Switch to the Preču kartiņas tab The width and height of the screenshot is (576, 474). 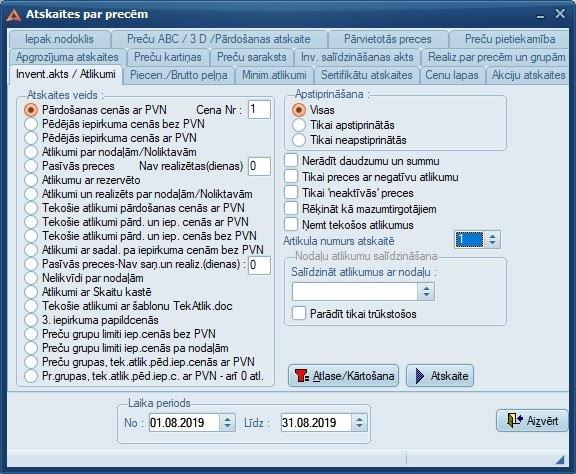point(168,57)
